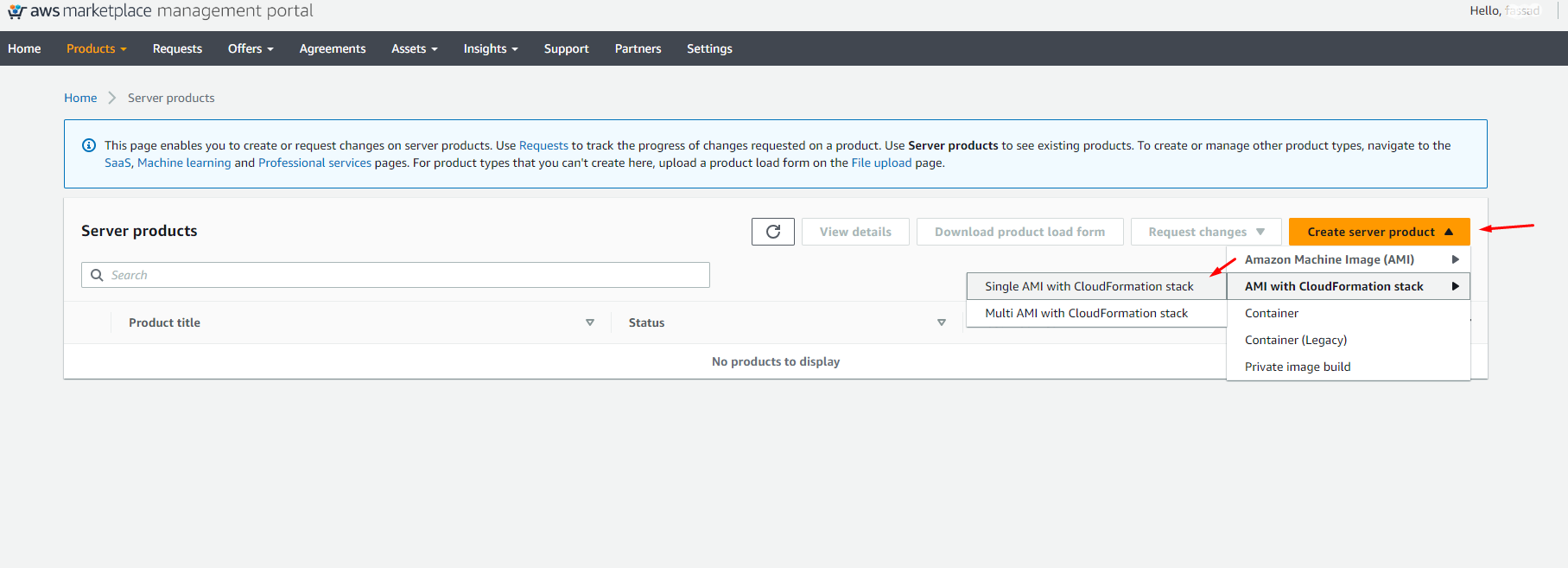Click Download product load form button
This screenshot has width=1568, height=568.
pyautogui.click(x=1020, y=232)
